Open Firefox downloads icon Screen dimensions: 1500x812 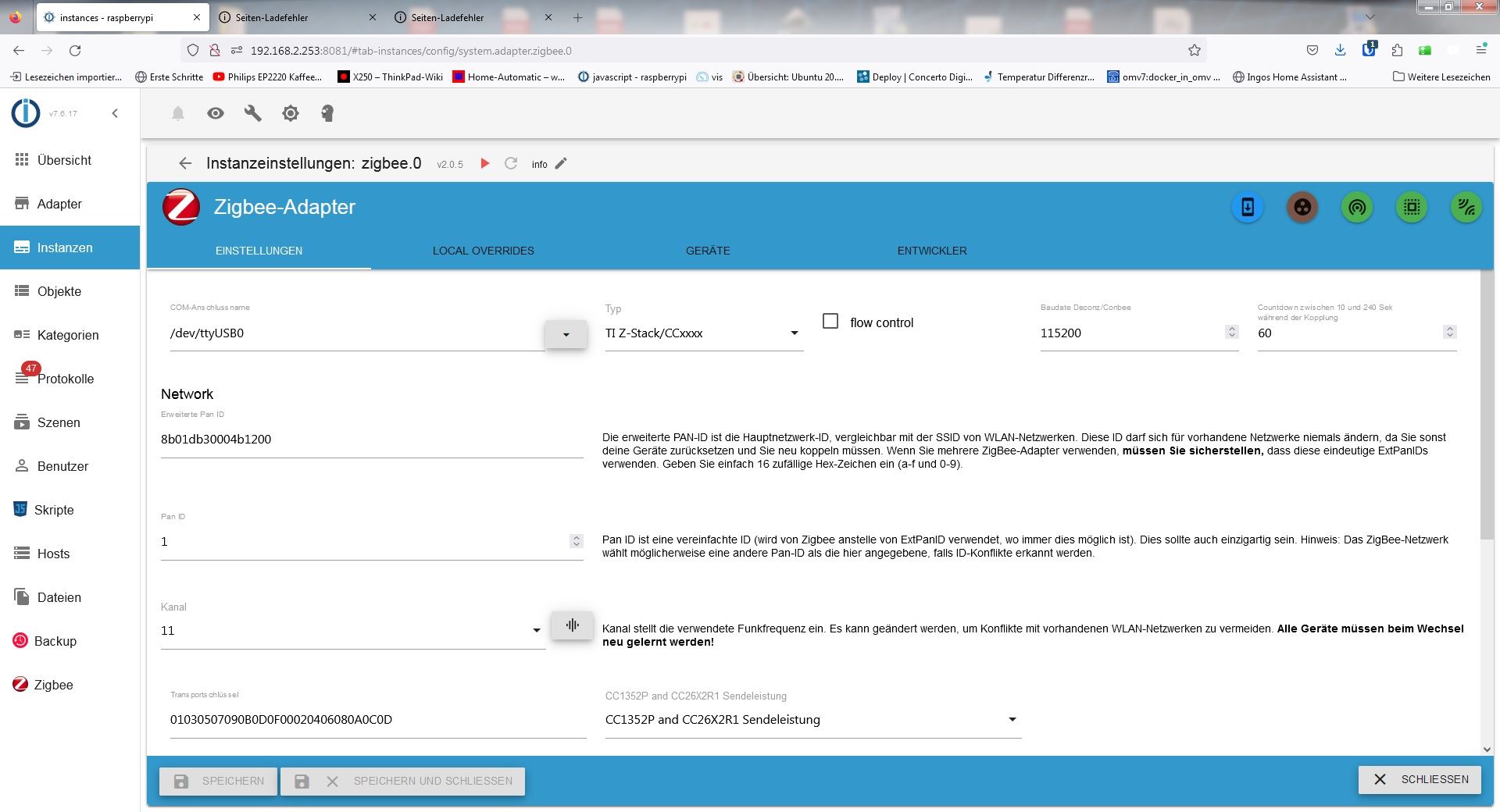[1340, 51]
